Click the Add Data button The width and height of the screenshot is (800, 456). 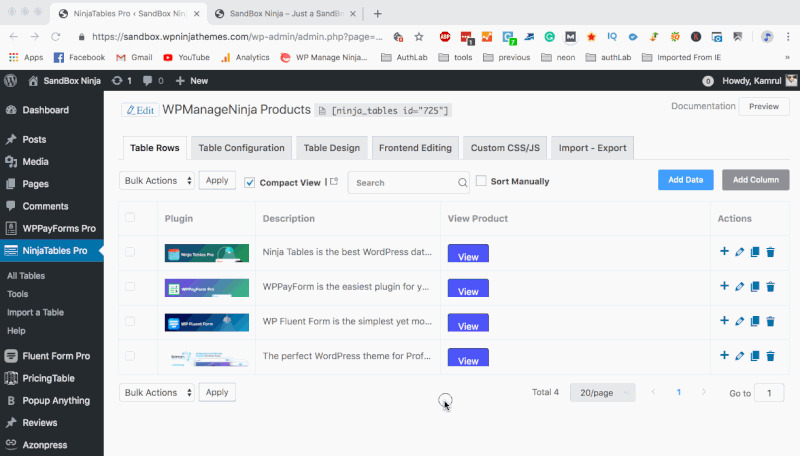[x=686, y=180]
